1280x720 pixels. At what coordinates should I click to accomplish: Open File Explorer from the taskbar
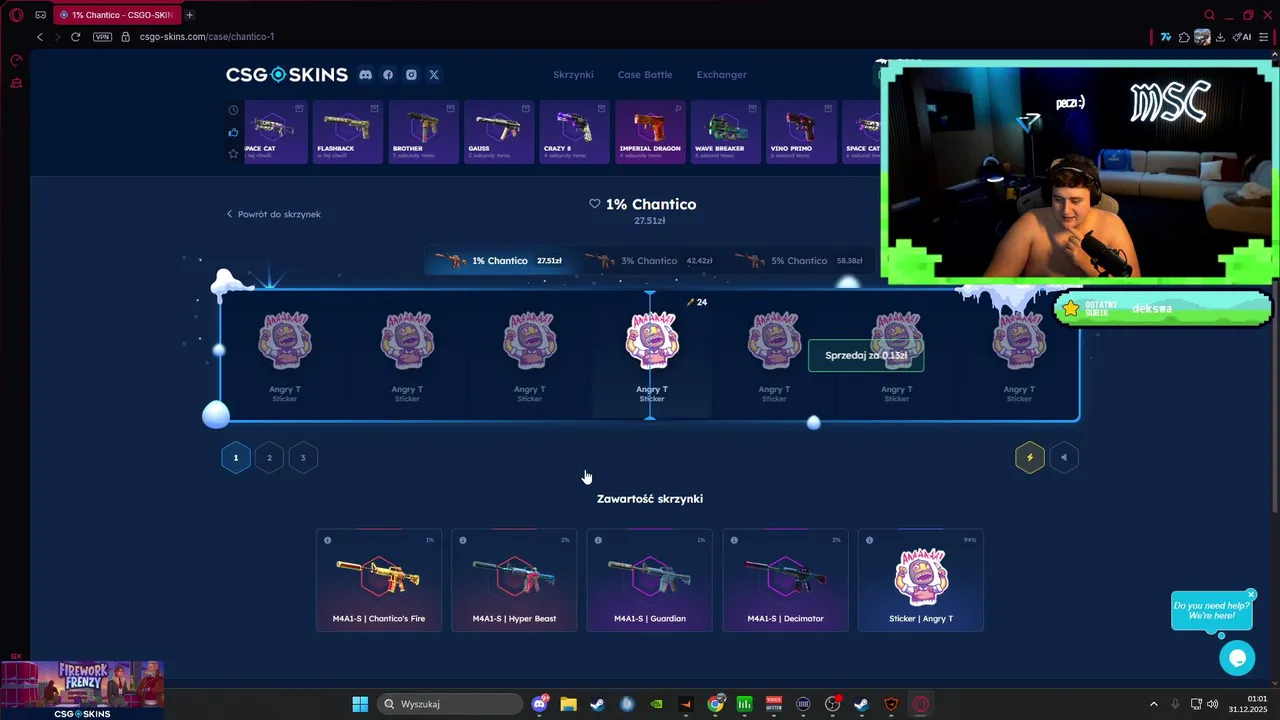point(568,704)
